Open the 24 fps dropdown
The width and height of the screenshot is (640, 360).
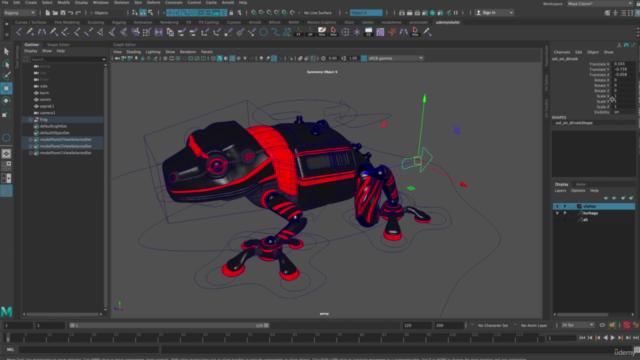tap(577, 325)
